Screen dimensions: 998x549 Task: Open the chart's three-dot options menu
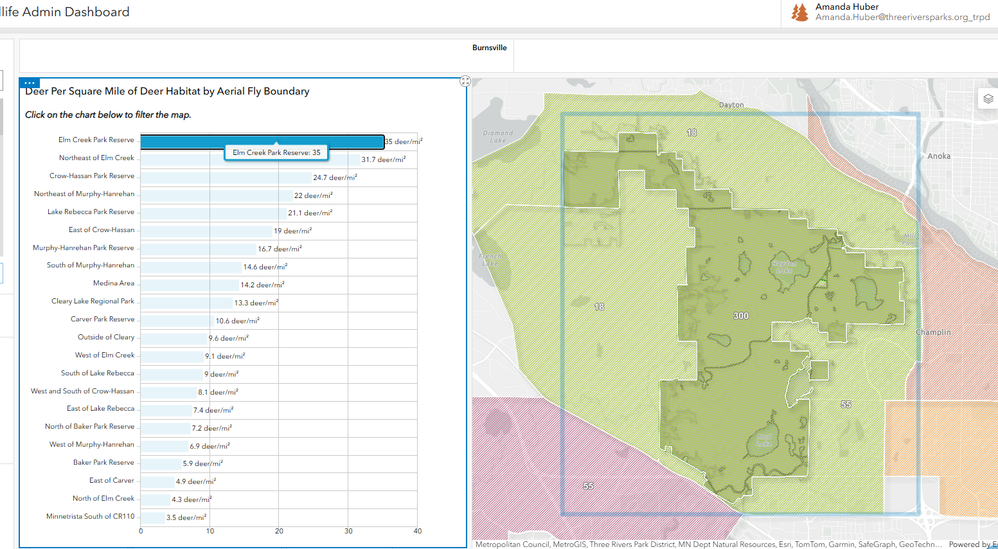[29, 83]
